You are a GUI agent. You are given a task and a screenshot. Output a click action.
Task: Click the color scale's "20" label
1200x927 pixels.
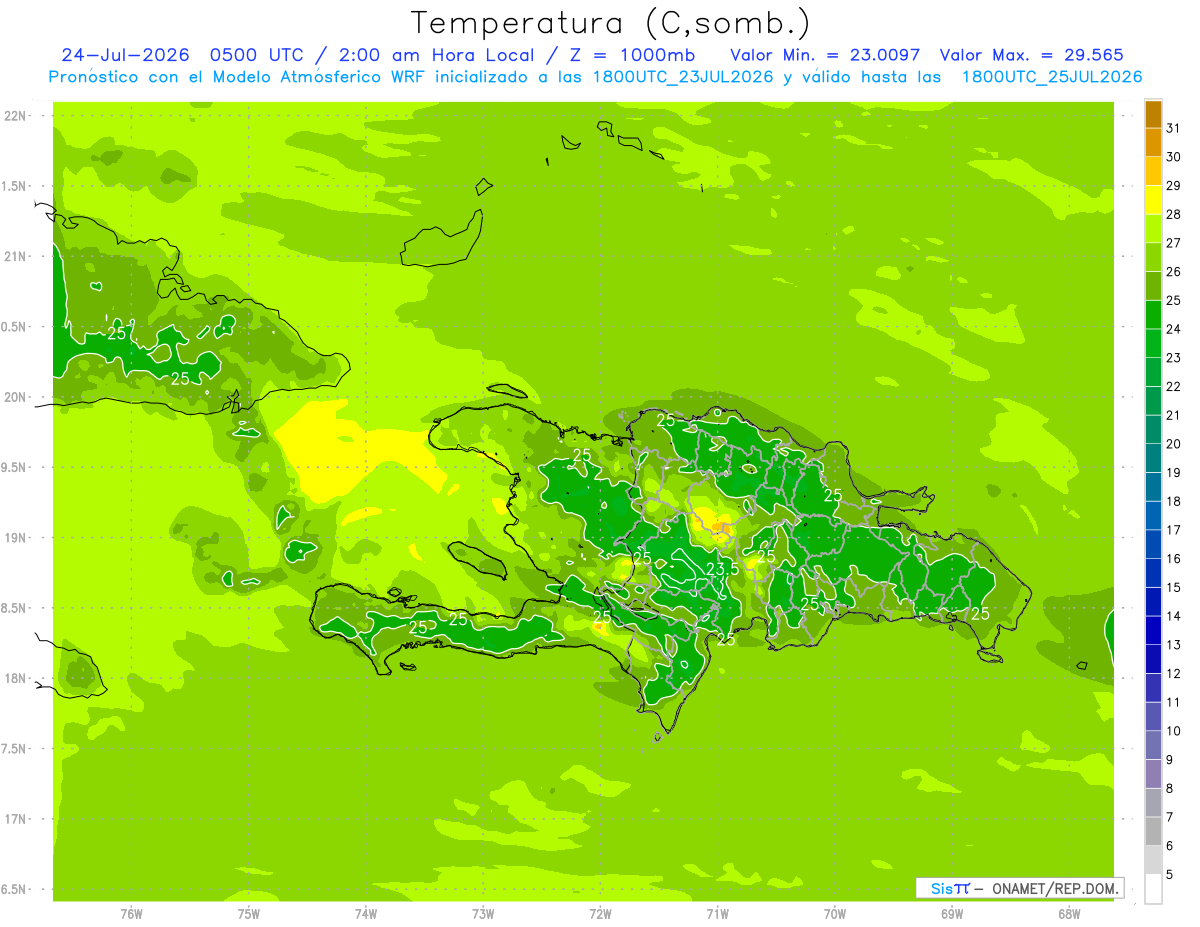tap(1174, 444)
